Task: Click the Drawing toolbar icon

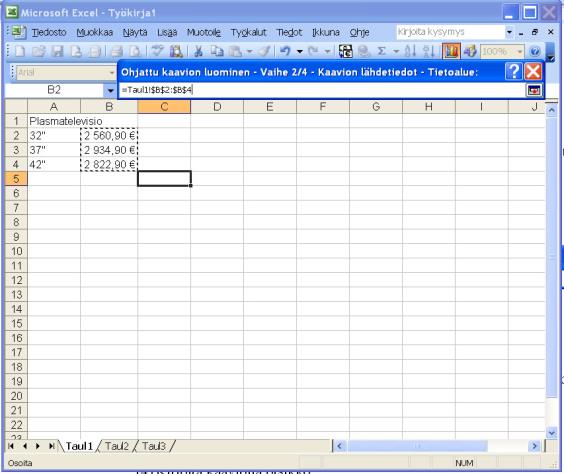Action: tap(469, 51)
